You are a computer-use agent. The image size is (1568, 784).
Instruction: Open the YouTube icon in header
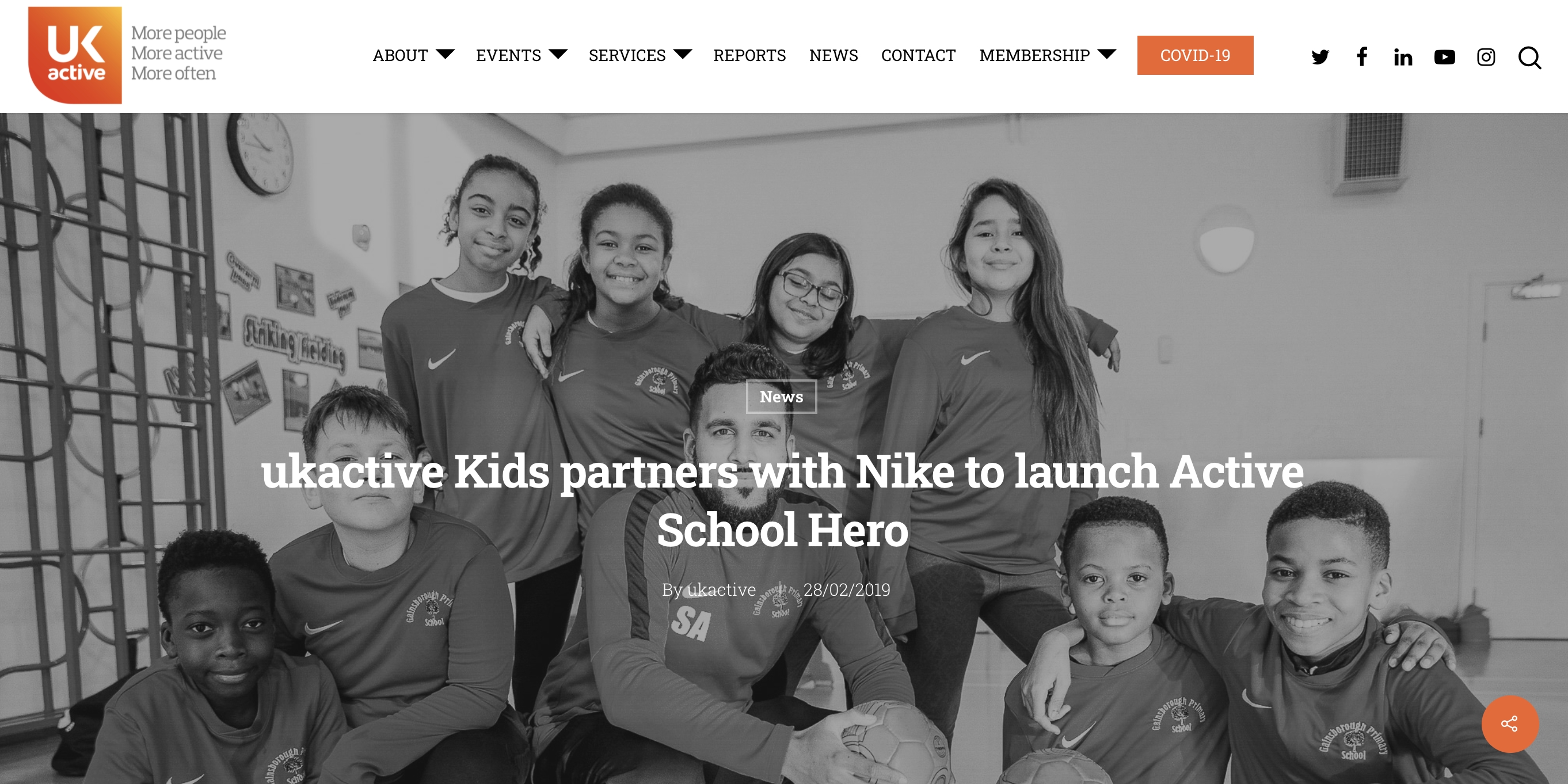coord(1444,56)
